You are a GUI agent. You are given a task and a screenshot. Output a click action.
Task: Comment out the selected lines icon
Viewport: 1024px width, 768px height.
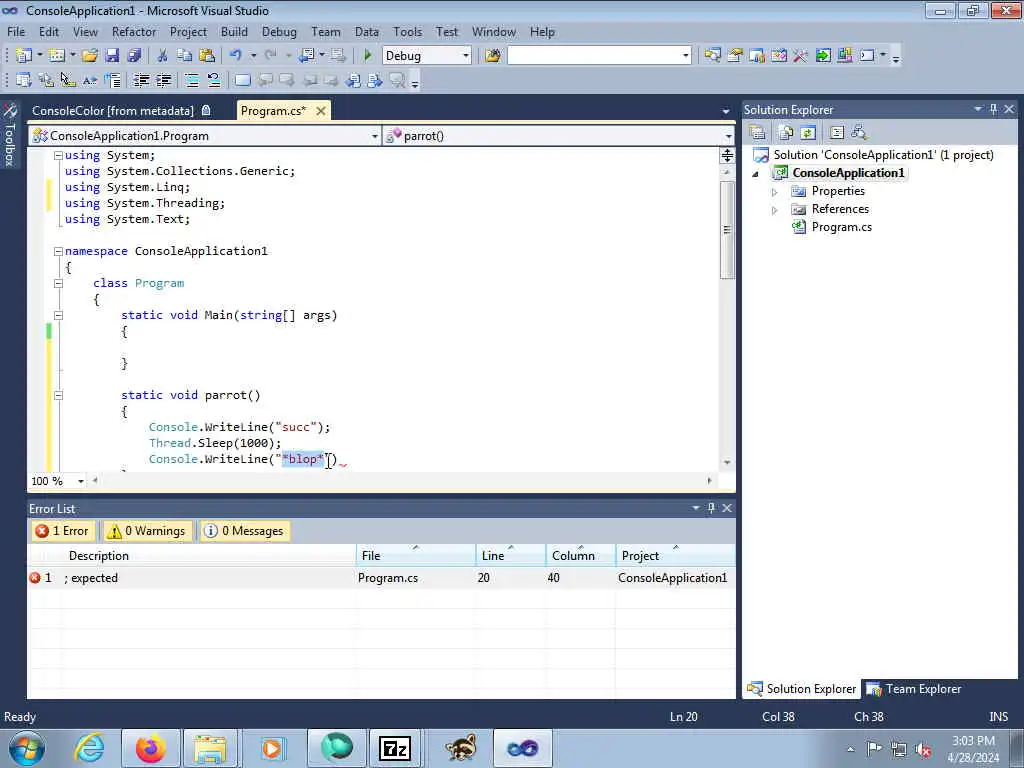192,80
